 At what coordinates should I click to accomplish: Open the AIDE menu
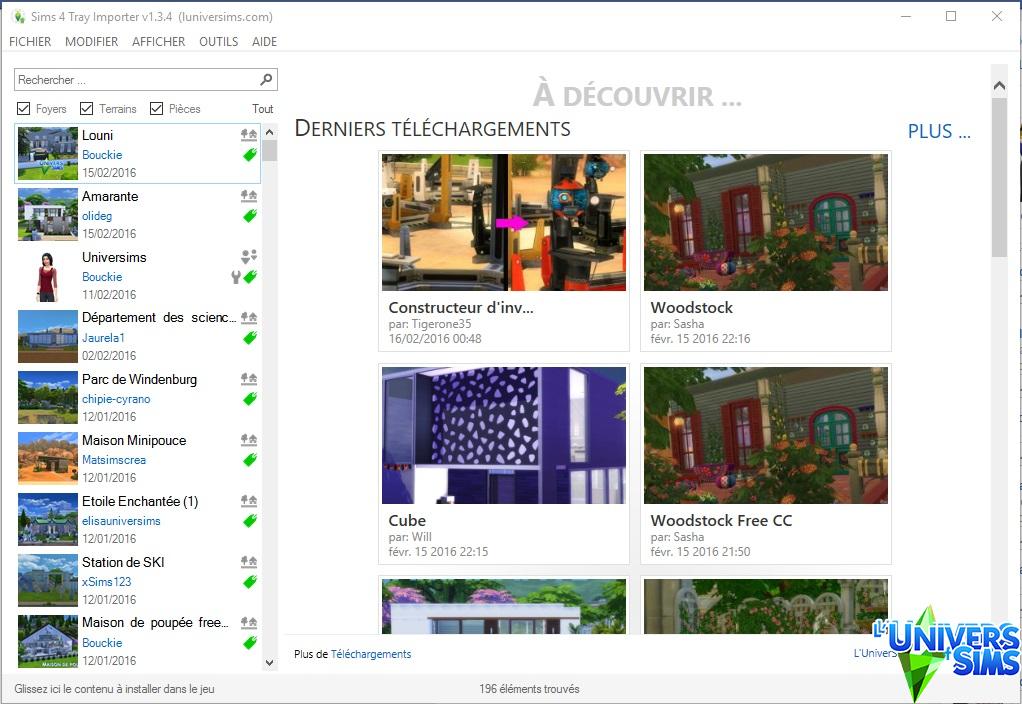(x=264, y=42)
